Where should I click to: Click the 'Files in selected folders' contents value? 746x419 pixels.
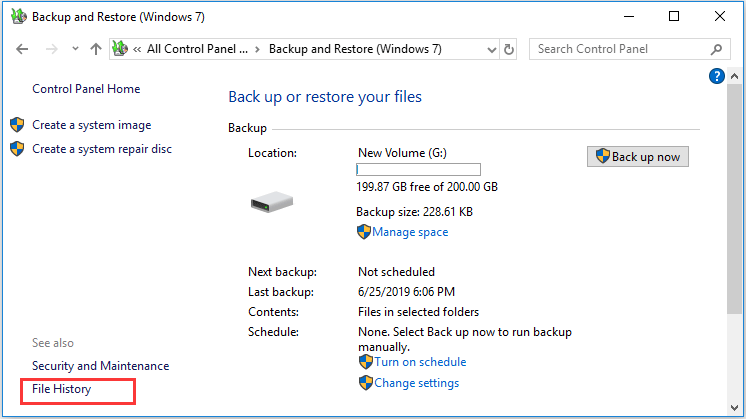coord(418,312)
